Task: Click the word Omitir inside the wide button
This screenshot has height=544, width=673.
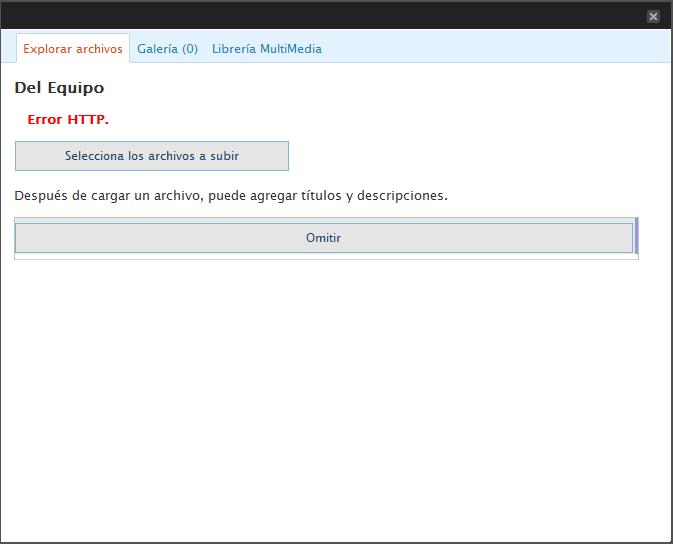Action: tap(323, 238)
